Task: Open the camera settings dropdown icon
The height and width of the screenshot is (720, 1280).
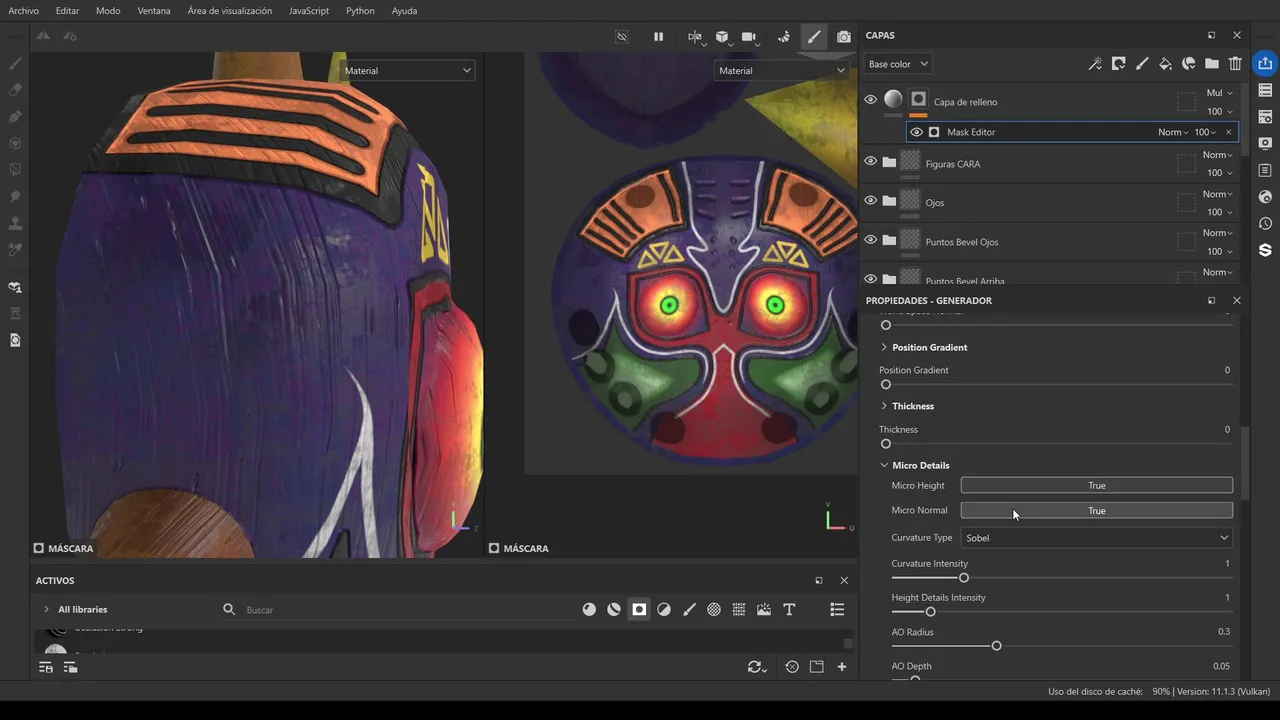Action: [x=749, y=37]
